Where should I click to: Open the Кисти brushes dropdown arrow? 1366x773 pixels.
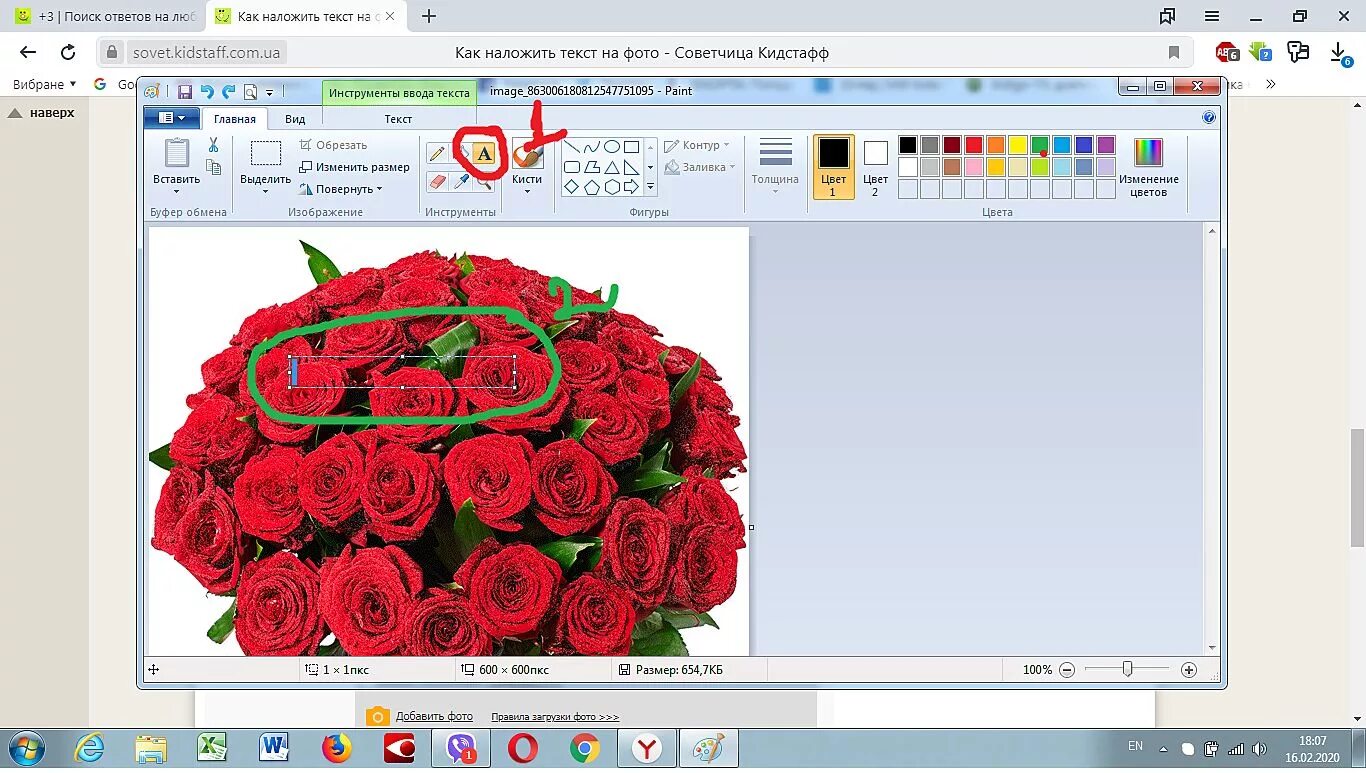coord(527,191)
